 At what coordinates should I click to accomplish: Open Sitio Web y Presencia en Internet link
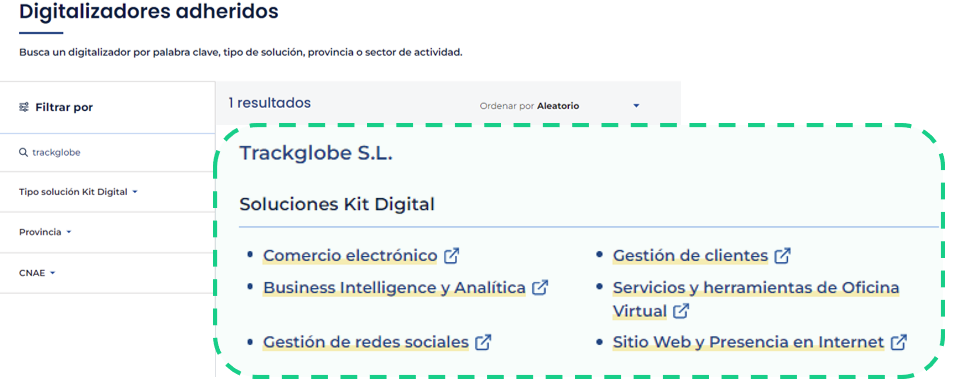coord(748,343)
